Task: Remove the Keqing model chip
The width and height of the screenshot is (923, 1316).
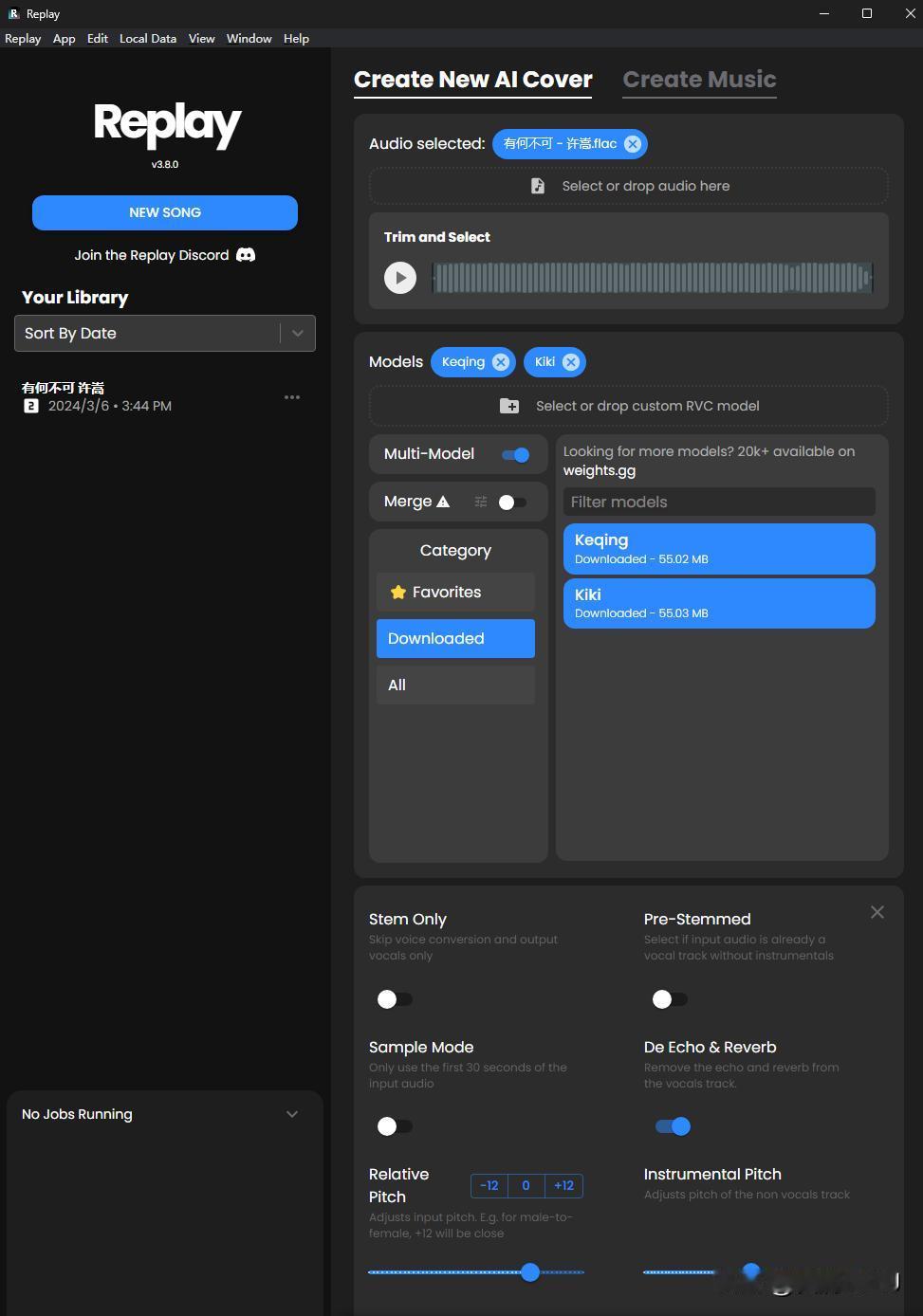Action: pos(501,362)
